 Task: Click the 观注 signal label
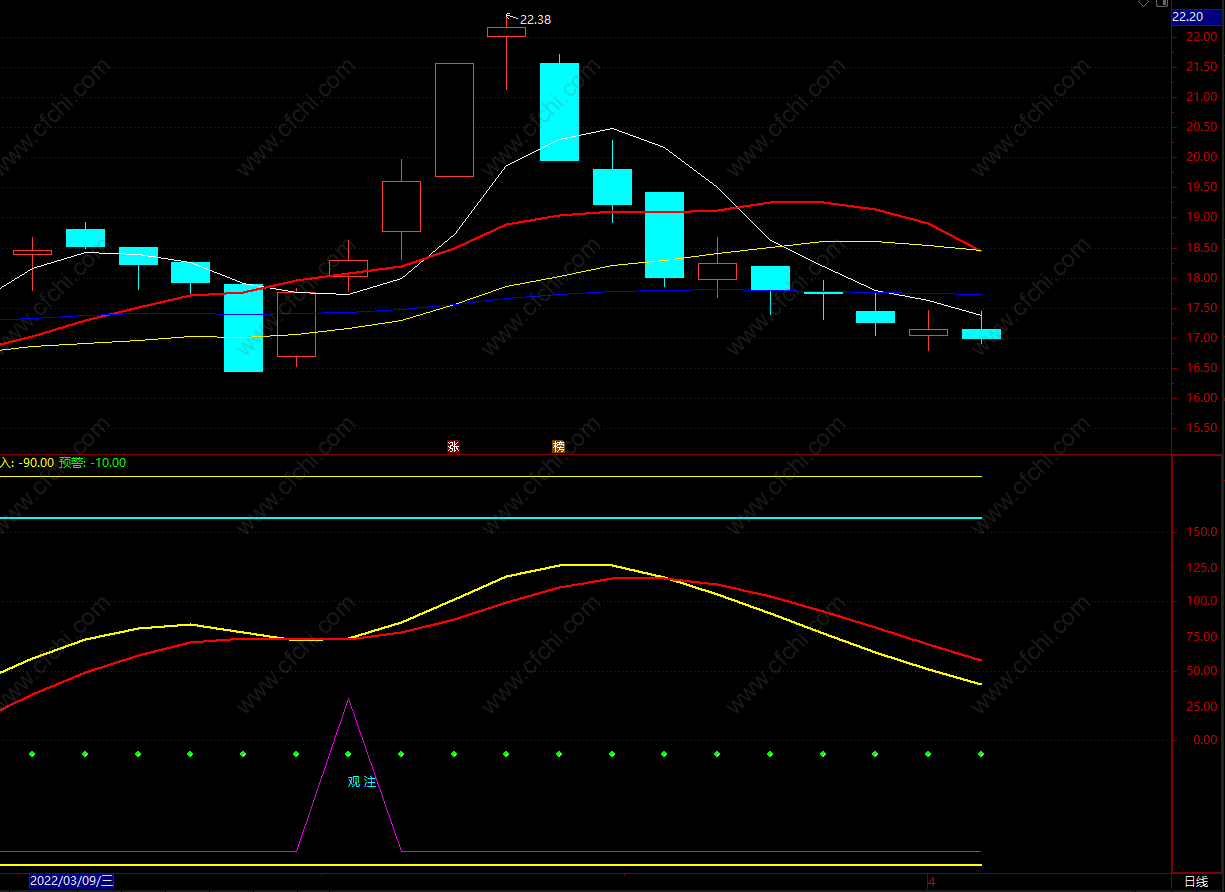pyautogui.click(x=362, y=782)
